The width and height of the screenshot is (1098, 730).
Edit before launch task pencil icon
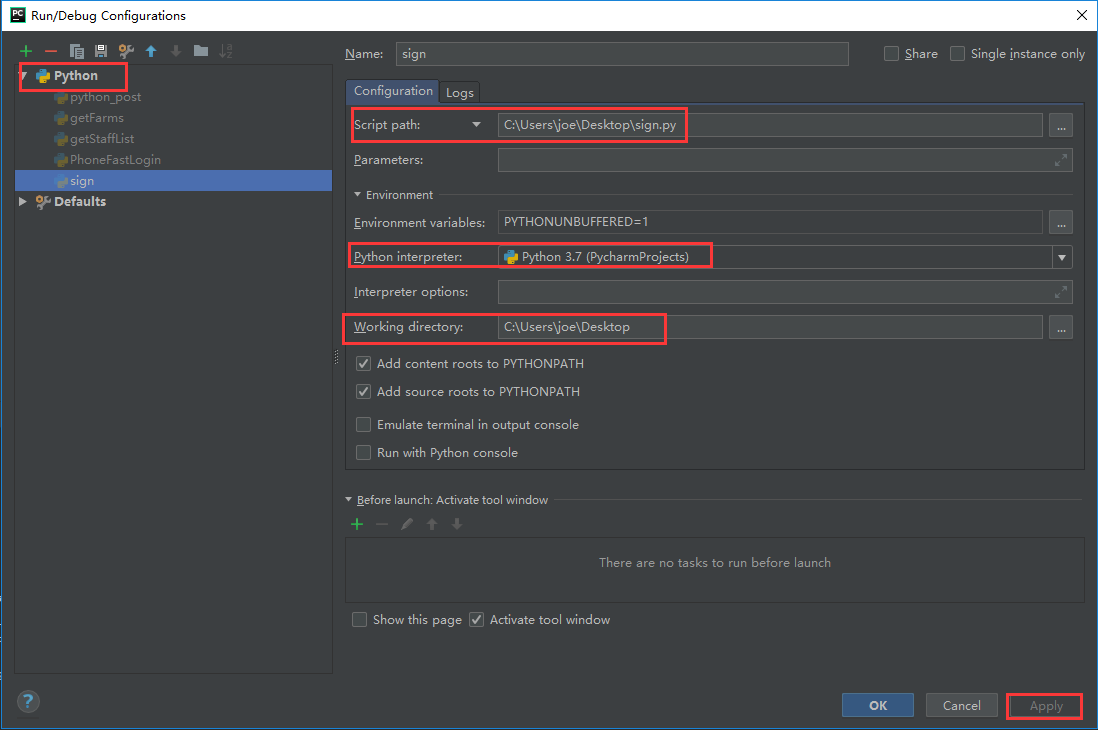(x=407, y=524)
